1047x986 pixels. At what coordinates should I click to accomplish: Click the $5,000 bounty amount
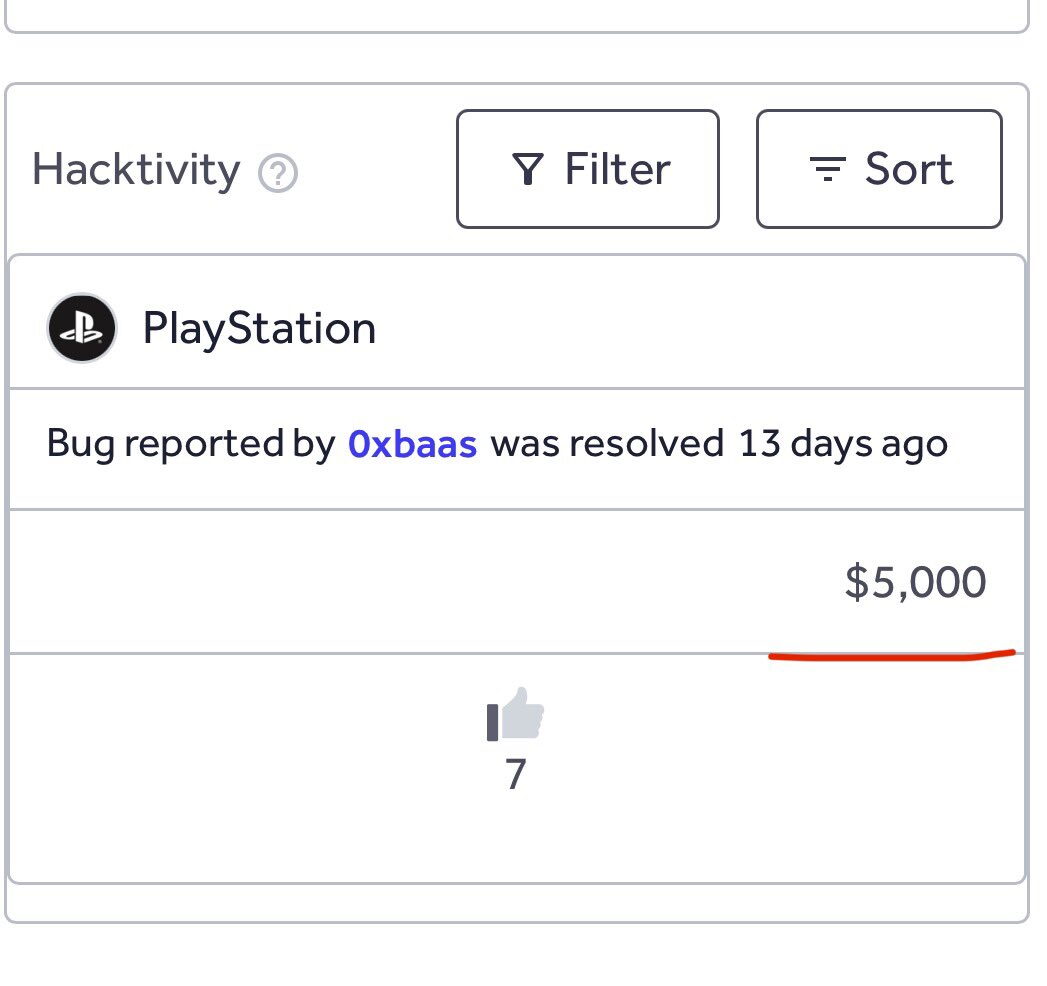(915, 581)
